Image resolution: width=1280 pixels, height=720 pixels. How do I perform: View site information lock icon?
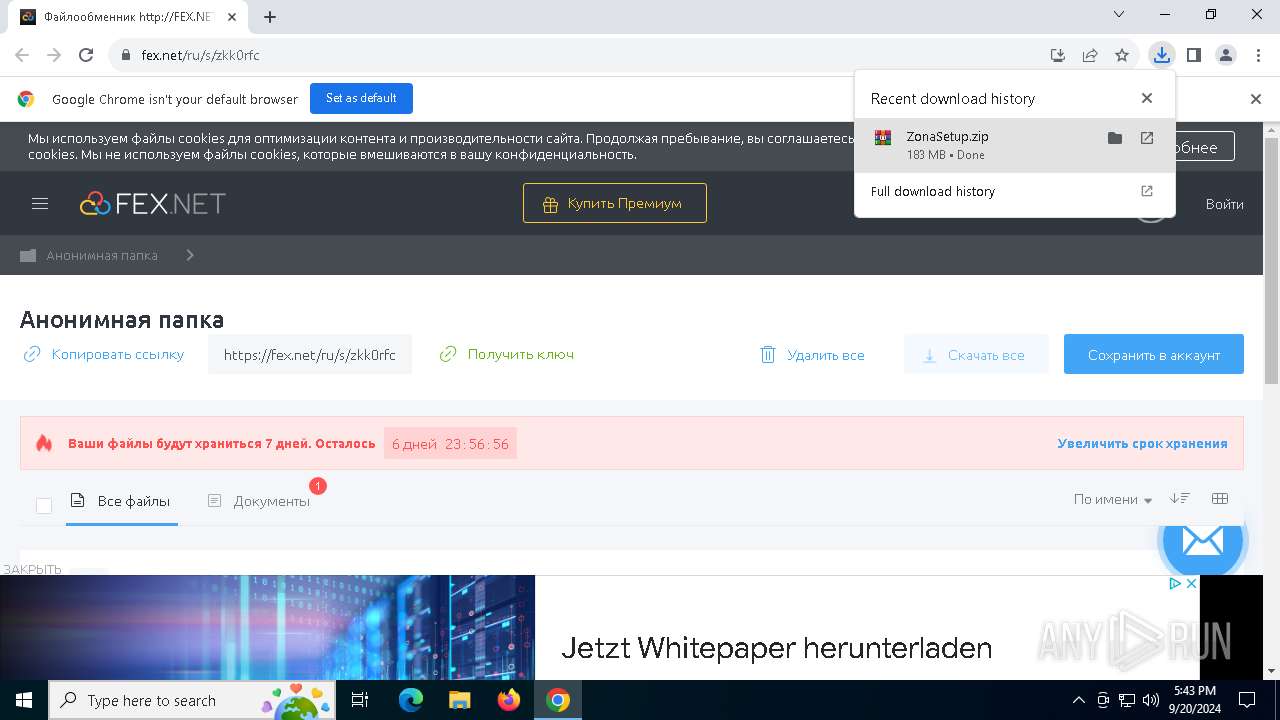[x=126, y=56]
